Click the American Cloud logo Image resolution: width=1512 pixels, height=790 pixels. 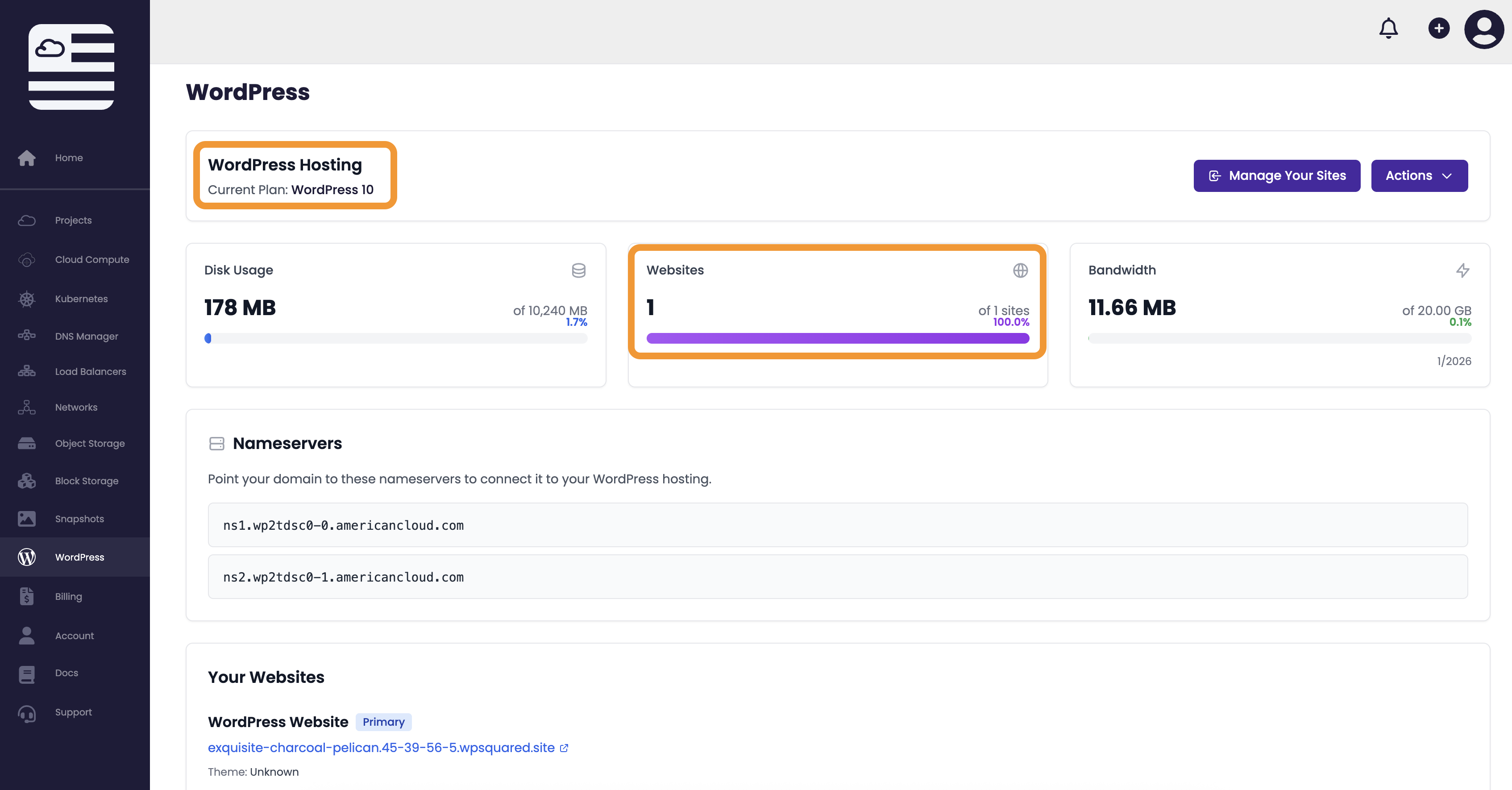tap(71, 67)
